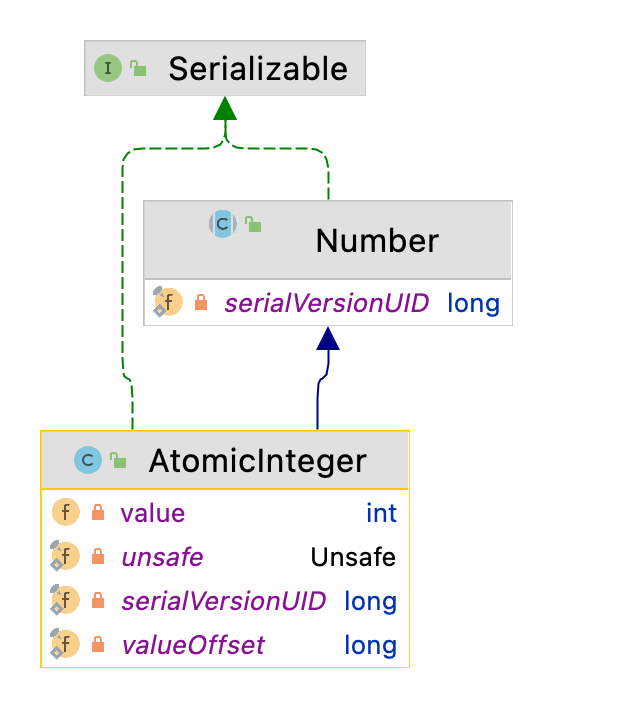Select the value field row
Viewport: 640px width, 708px height.
[x=225, y=512]
